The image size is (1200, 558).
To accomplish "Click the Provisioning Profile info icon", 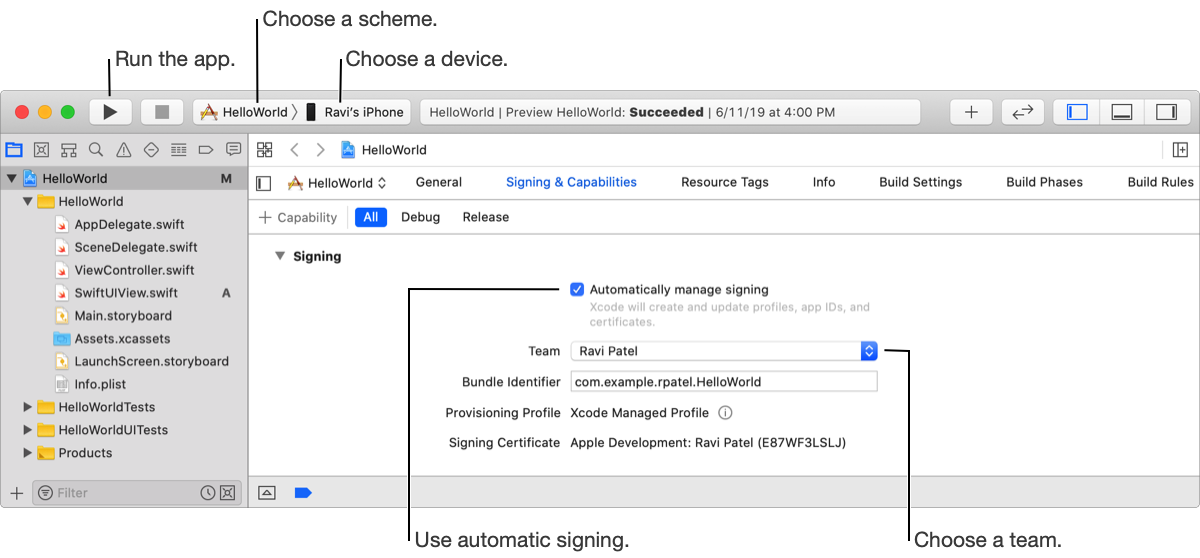I will [726, 413].
